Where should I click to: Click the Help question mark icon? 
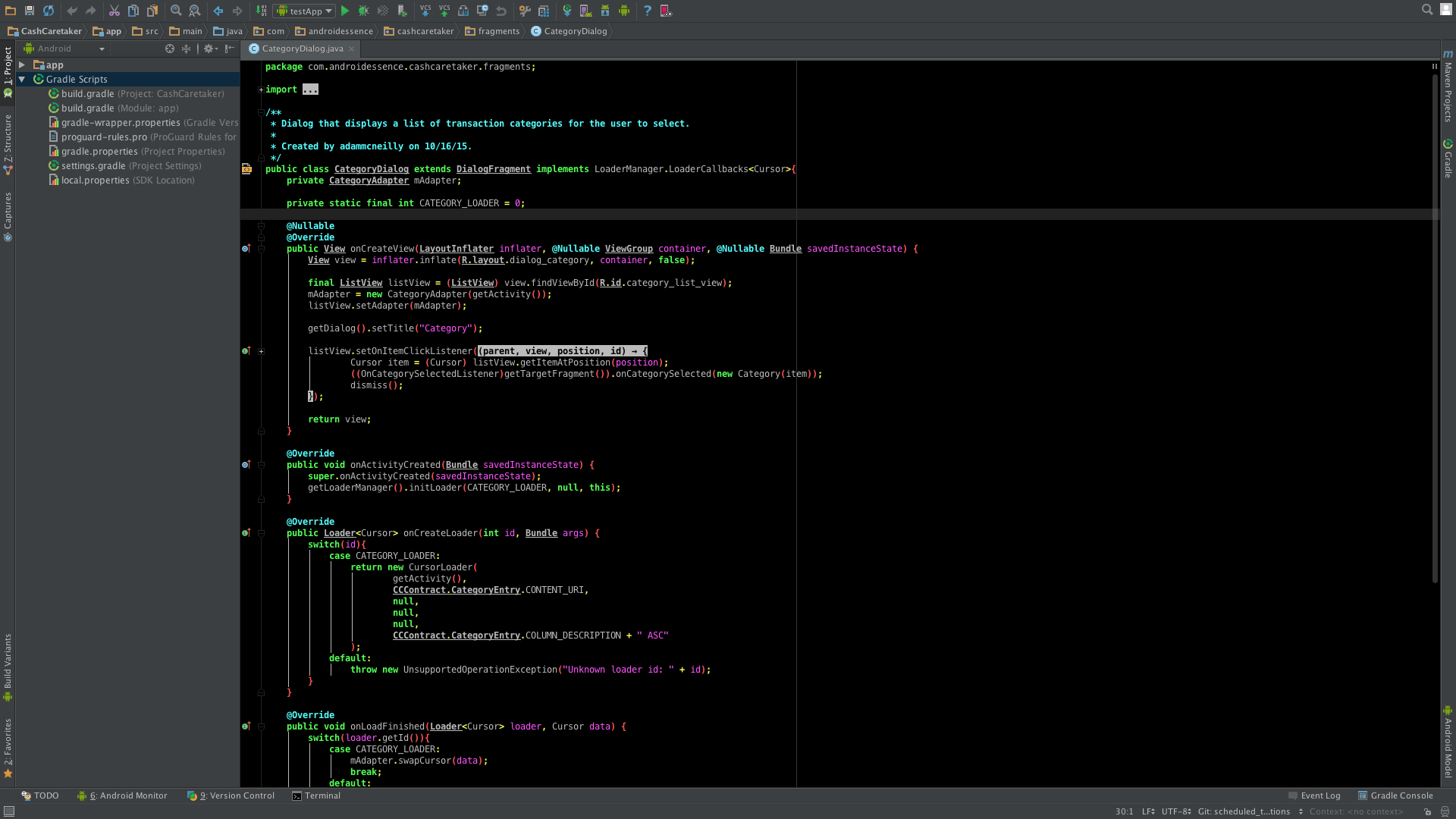[648, 11]
